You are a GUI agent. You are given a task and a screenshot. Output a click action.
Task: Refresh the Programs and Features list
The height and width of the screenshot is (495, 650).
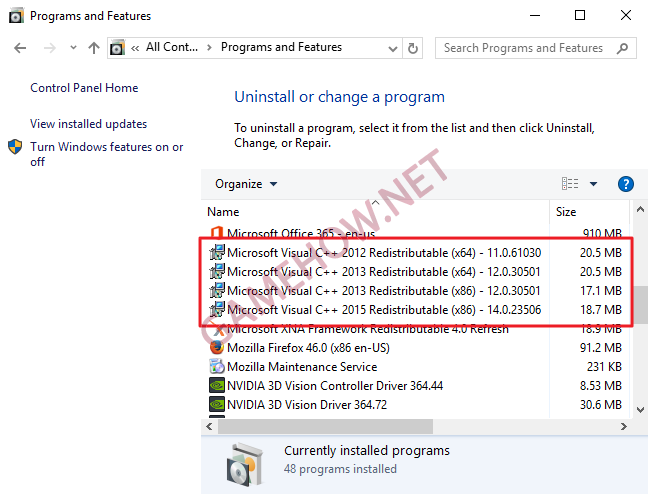[412, 48]
